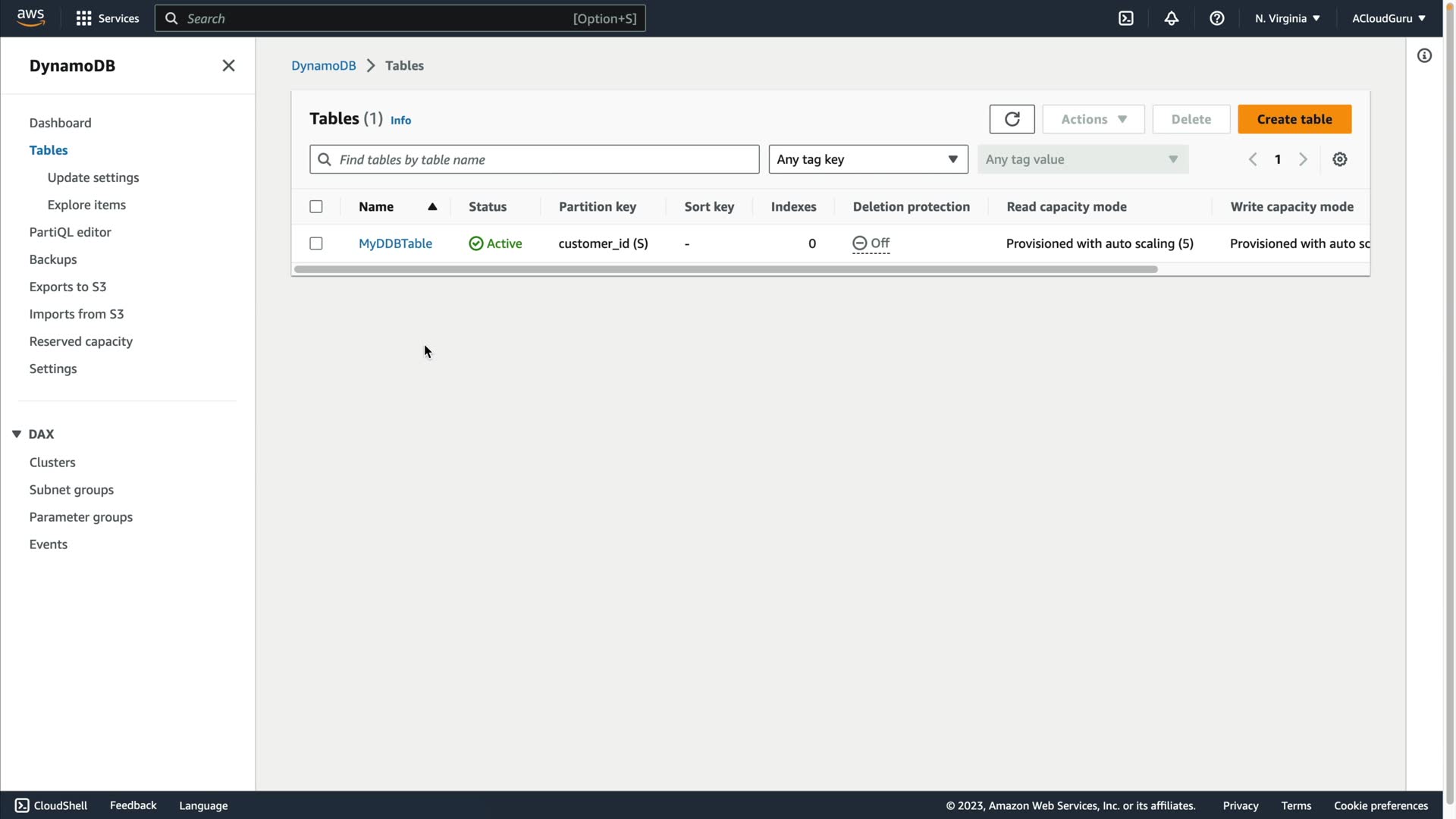Toggle the select-all tables checkbox
This screenshot has width=1456, height=819.
coord(316,206)
